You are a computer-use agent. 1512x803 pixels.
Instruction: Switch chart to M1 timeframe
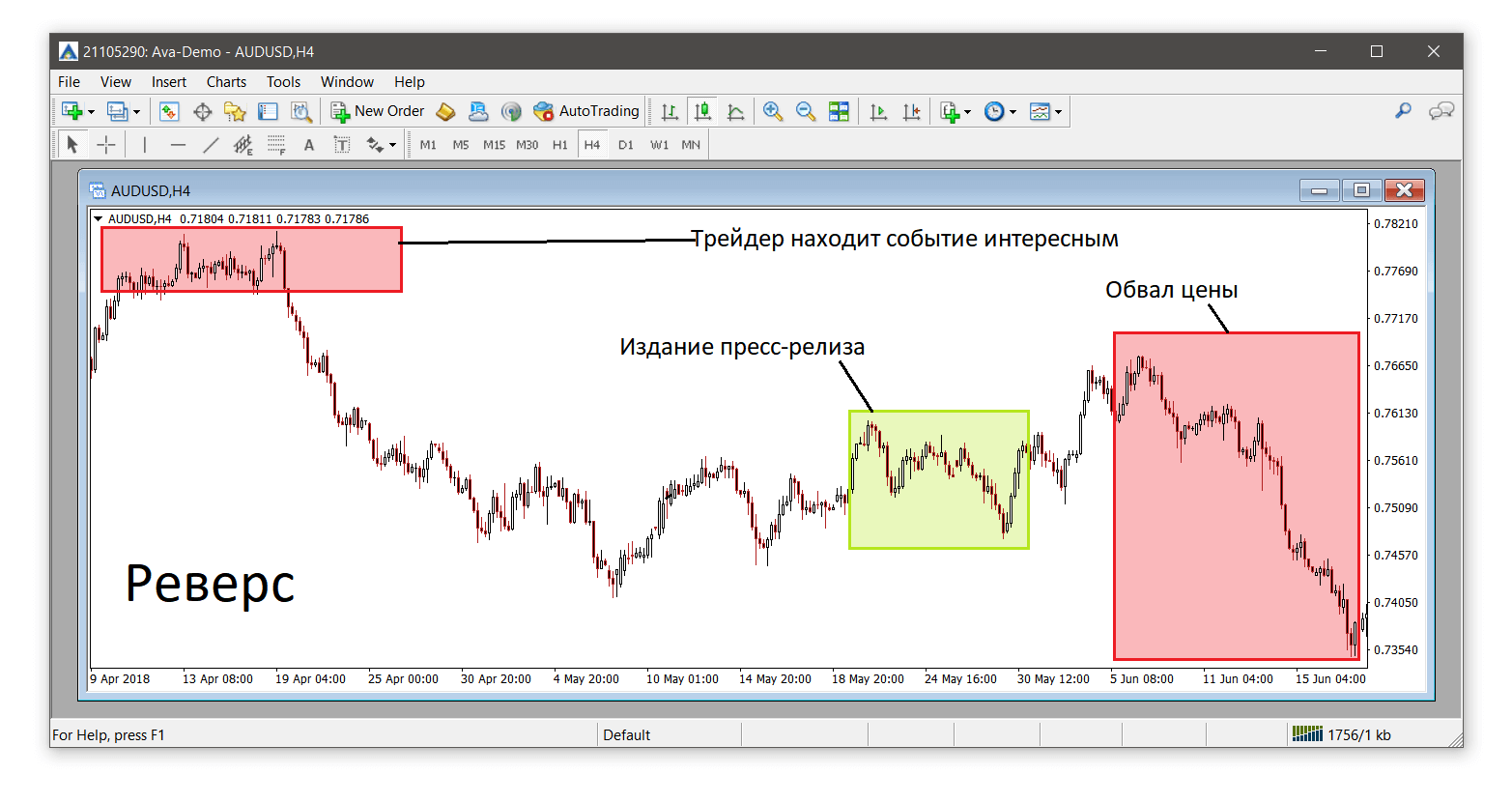[x=428, y=145]
